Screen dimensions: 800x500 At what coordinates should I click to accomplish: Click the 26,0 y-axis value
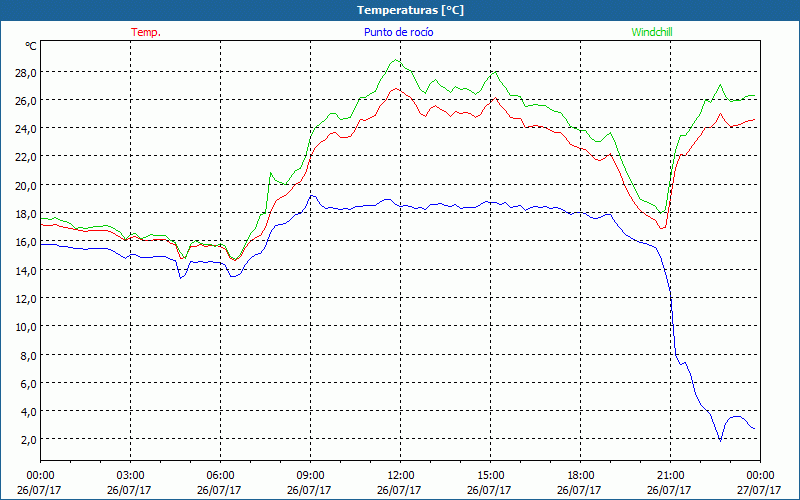pyautogui.click(x=25, y=101)
